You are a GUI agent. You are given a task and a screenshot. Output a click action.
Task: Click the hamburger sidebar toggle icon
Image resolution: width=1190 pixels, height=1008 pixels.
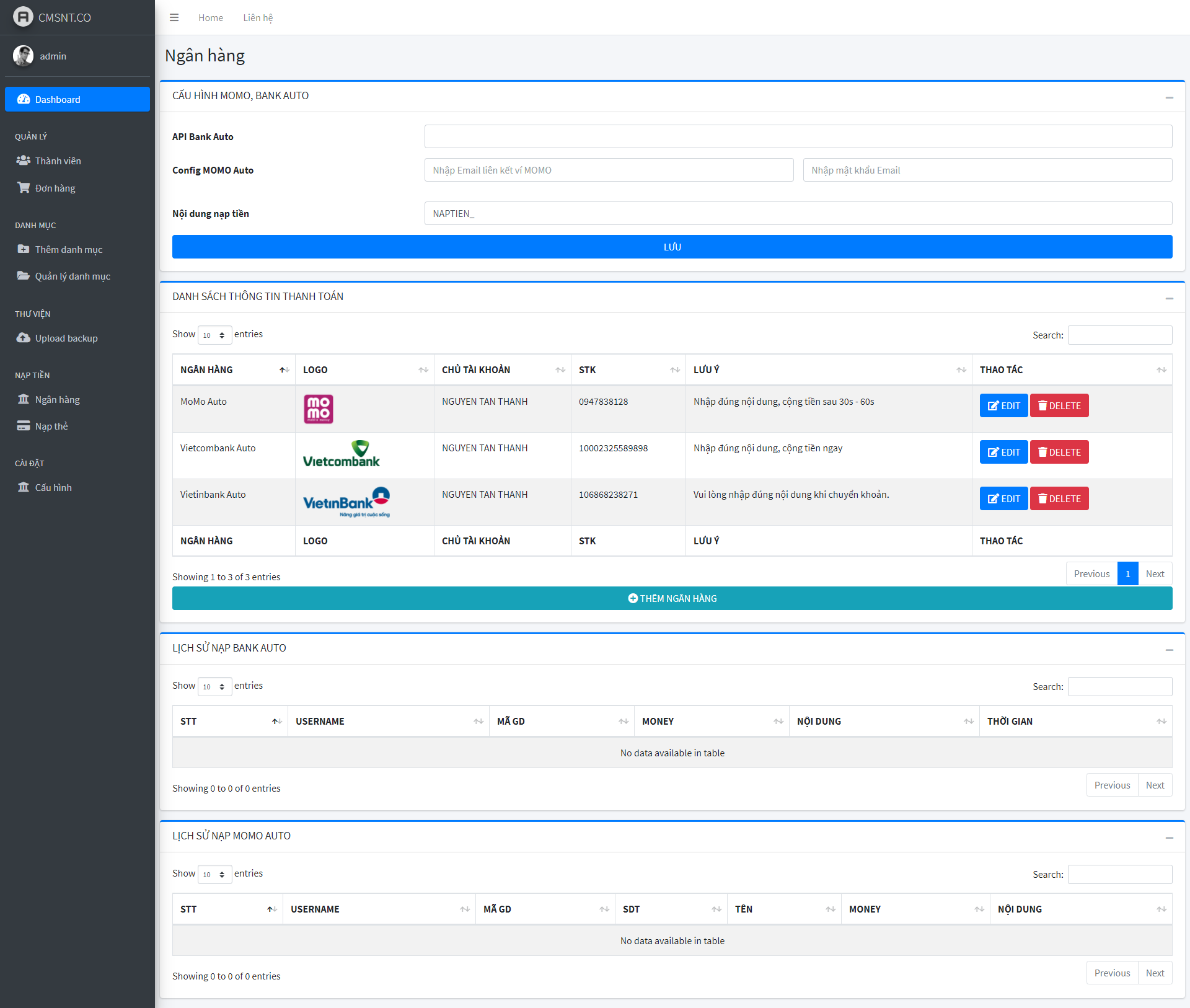(x=174, y=17)
